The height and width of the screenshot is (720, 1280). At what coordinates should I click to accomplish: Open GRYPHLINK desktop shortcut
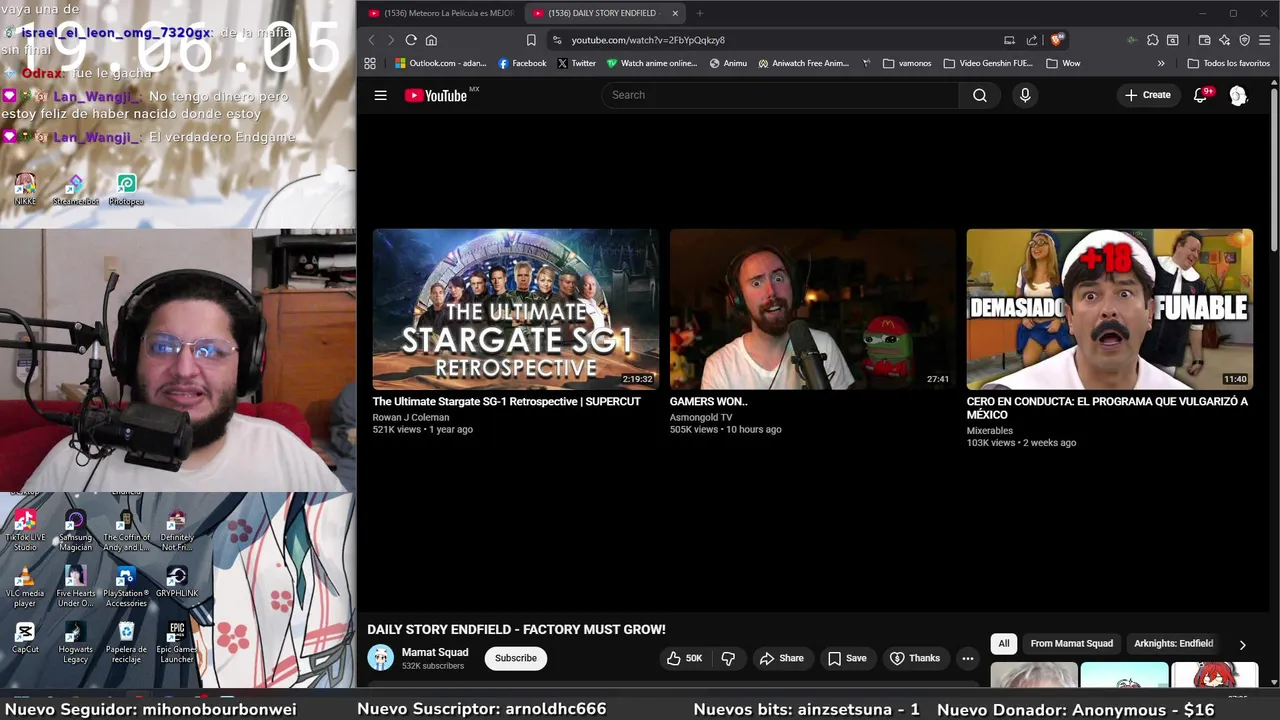click(x=177, y=583)
